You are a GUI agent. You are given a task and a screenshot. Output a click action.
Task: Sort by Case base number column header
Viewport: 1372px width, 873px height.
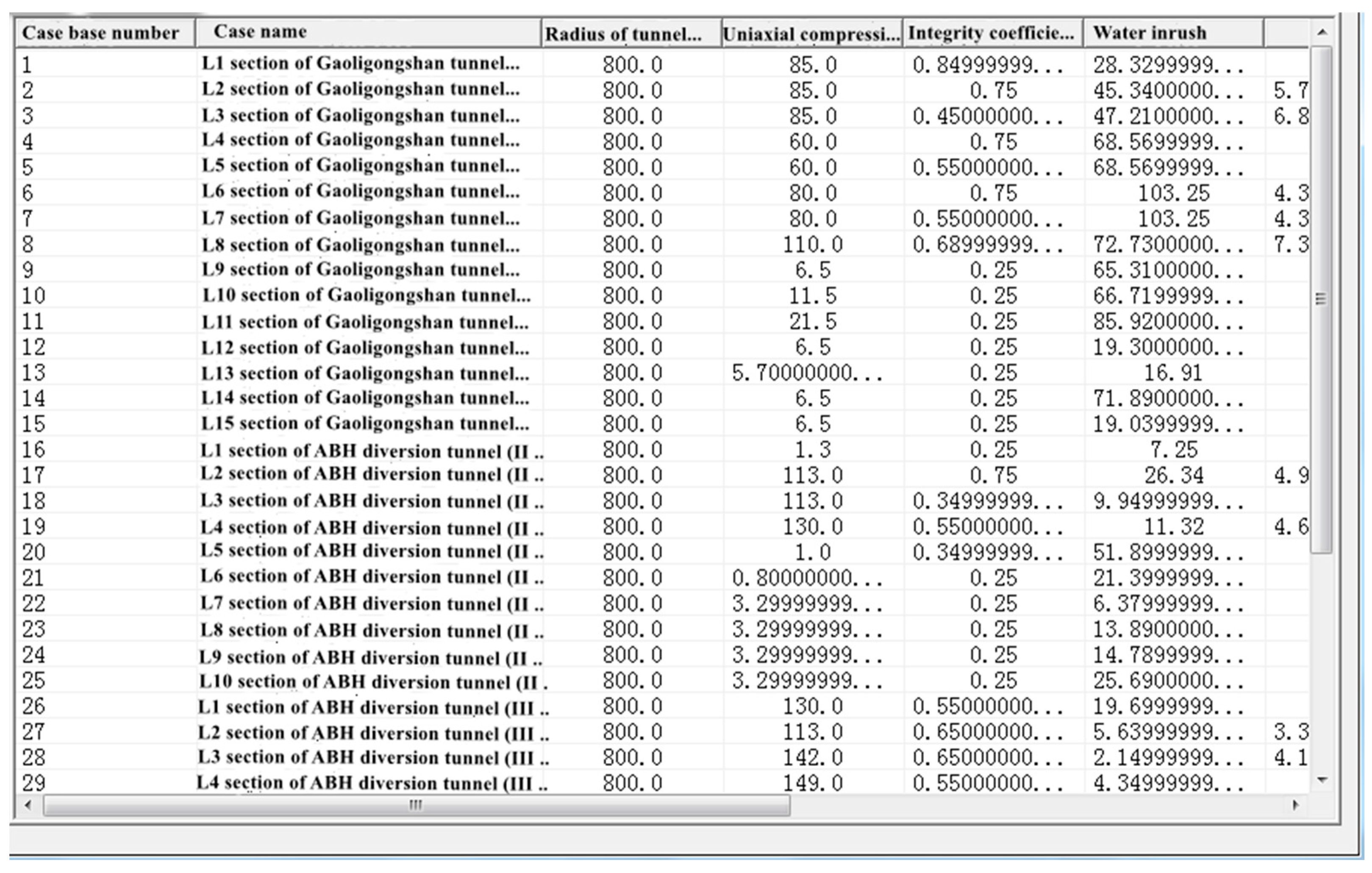tap(101, 33)
